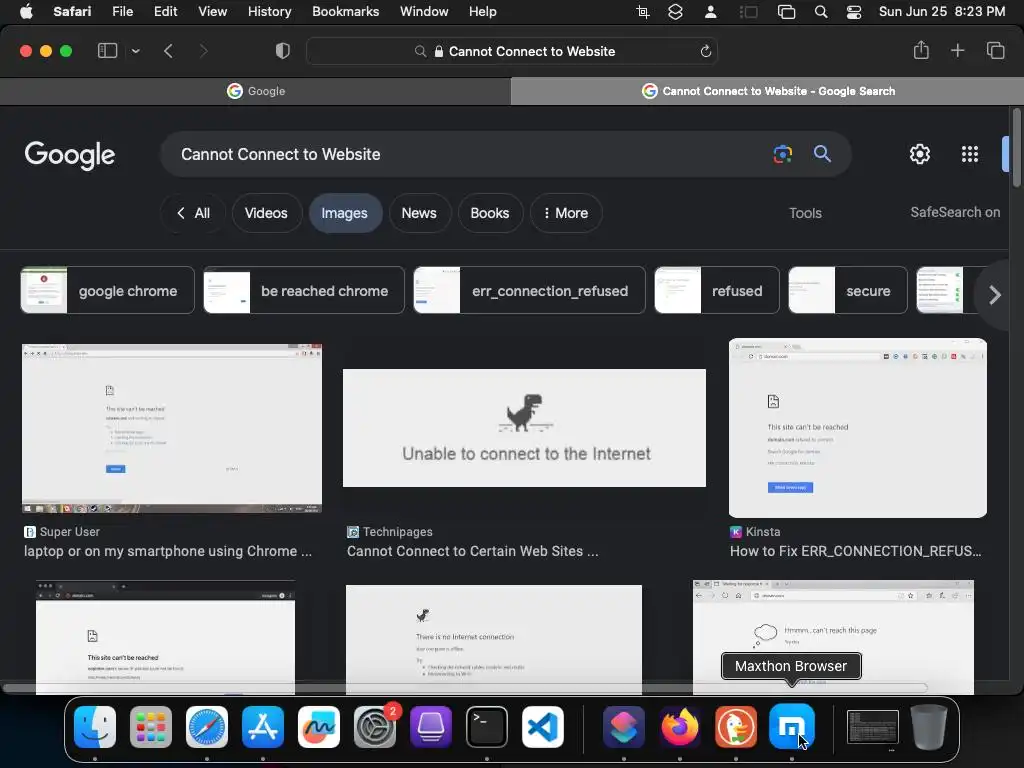The image size is (1024, 768).
Task: Switch to the Google tab
Action: [255, 91]
